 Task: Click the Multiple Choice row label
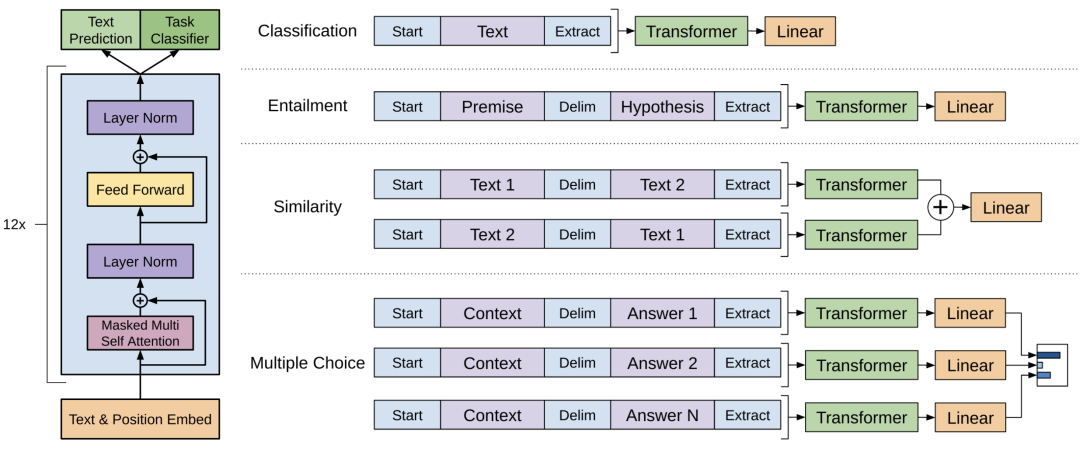[x=307, y=363]
